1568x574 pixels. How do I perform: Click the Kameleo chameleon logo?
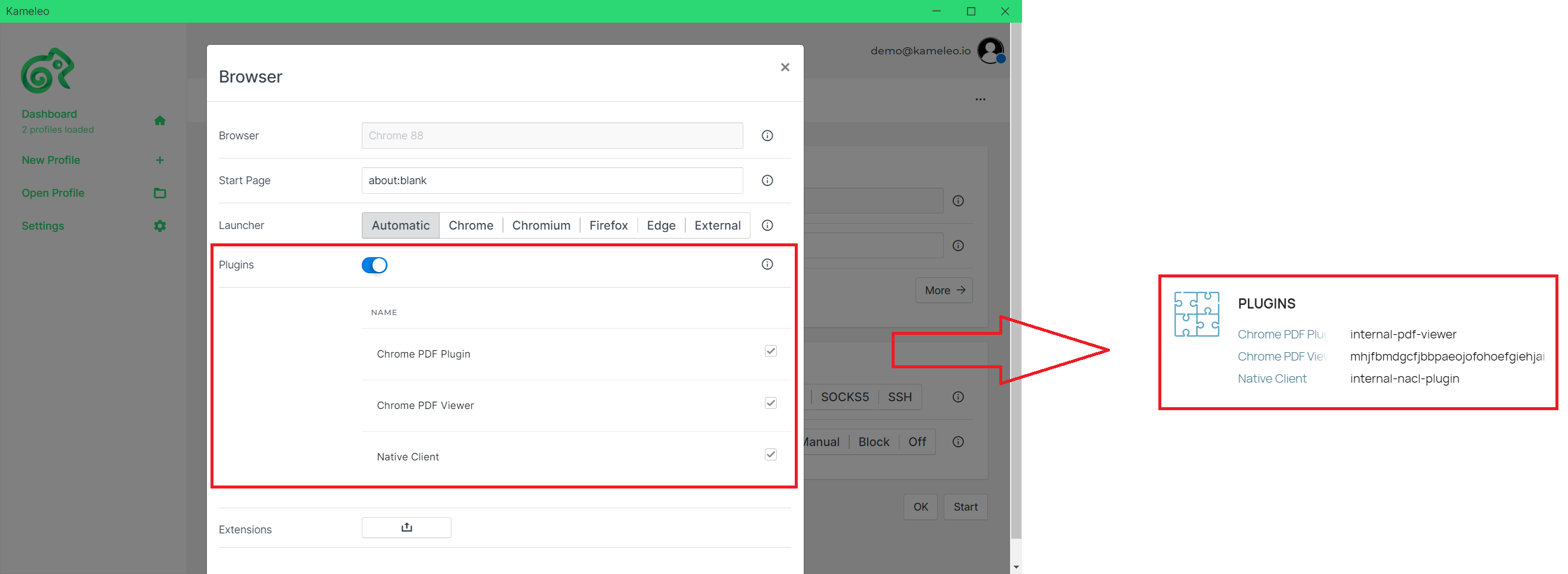pyautogui.click(x=47, y=71)
